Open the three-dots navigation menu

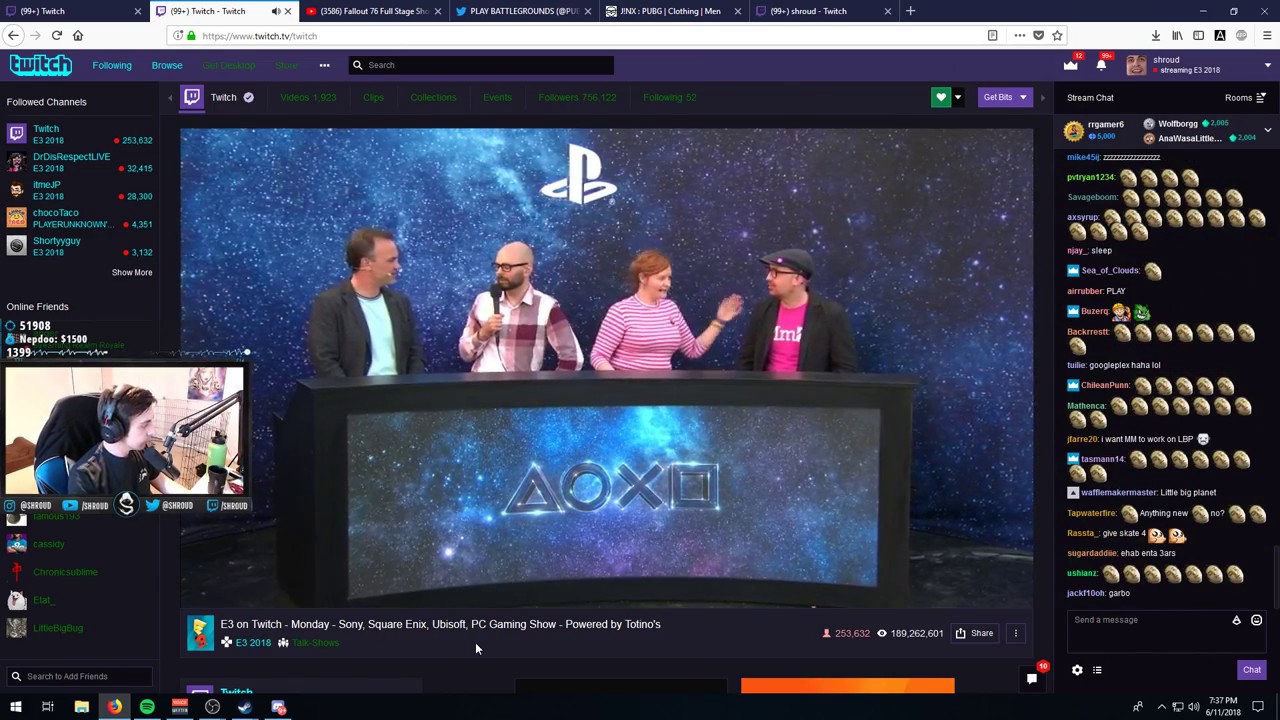point(324,65)
